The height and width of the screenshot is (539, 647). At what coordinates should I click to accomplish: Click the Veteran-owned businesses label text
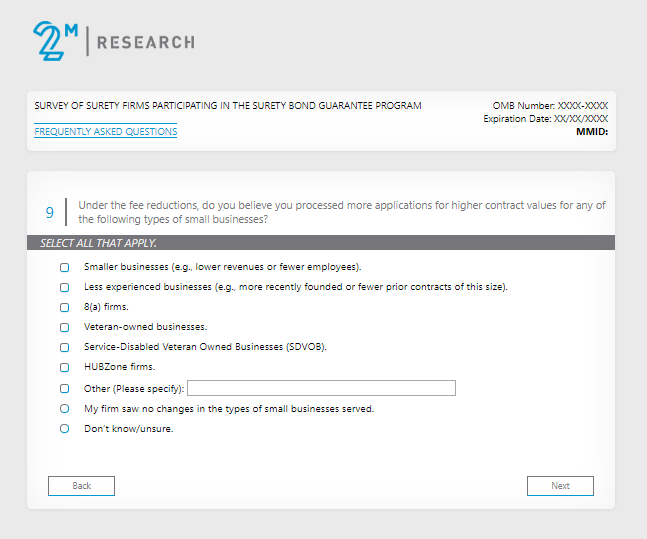[145, 327]
